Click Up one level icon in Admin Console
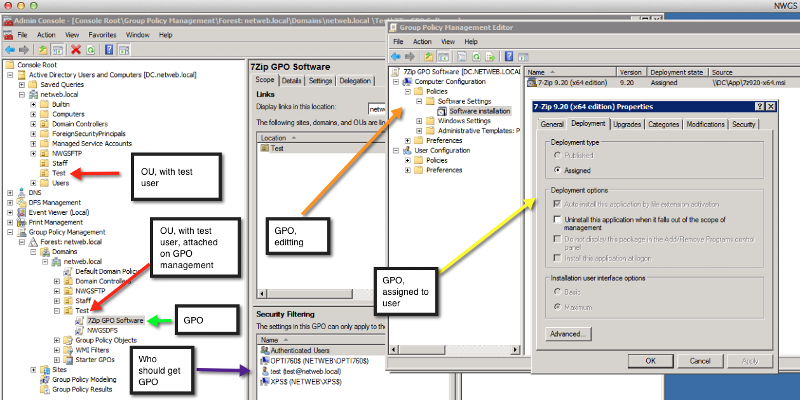The image size is (800, 400). [x=43, y=49]
